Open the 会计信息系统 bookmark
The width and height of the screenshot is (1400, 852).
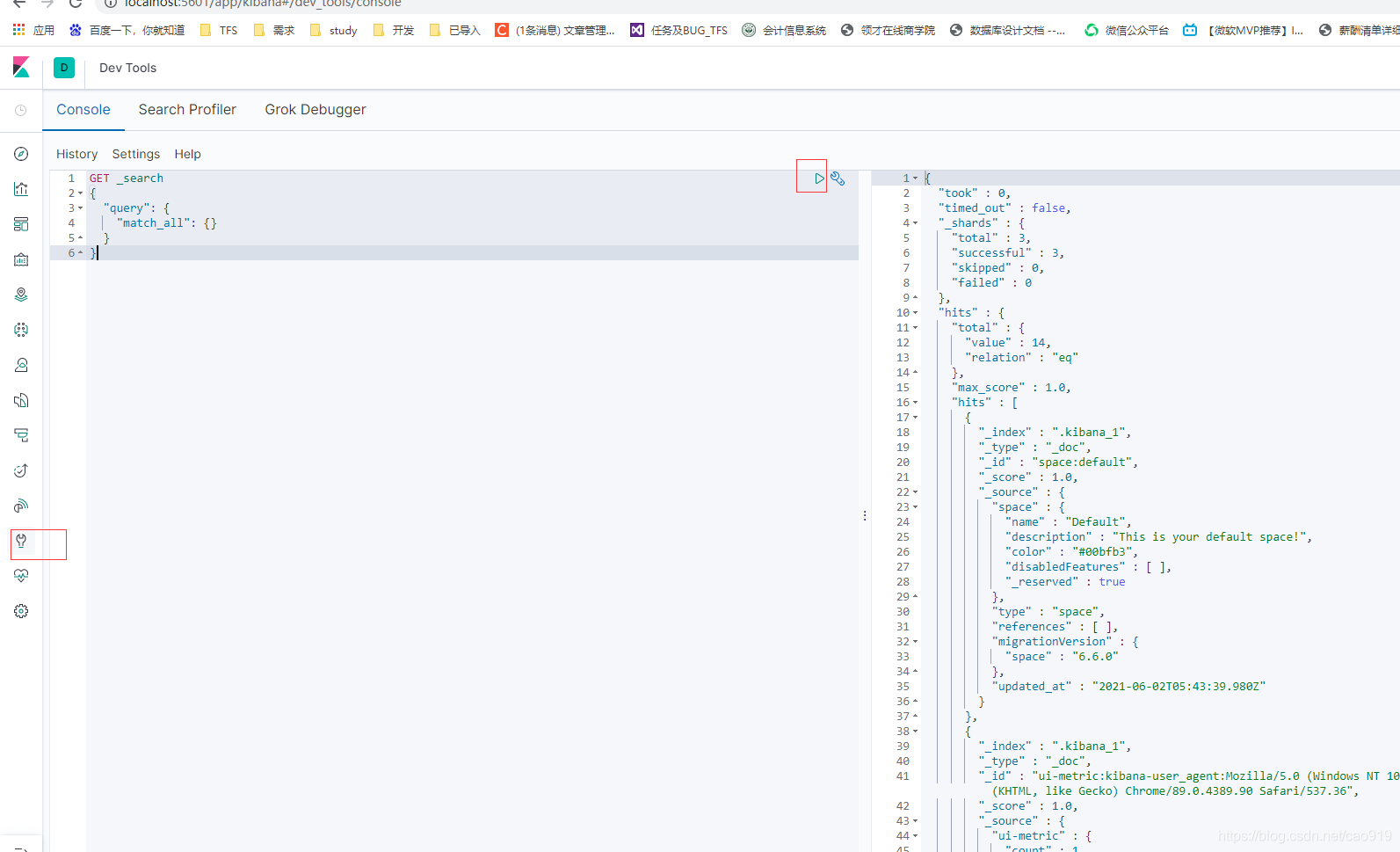tap(784, 30)
